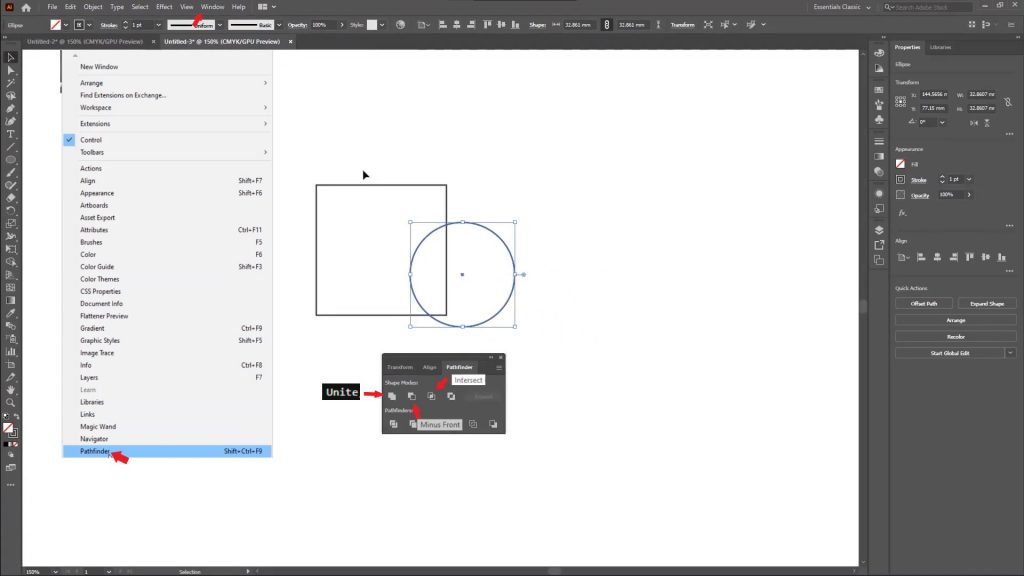1024x576 pixels.
Task: Click the Recolor Artwork globe icon
Action: tap(400, 25)
